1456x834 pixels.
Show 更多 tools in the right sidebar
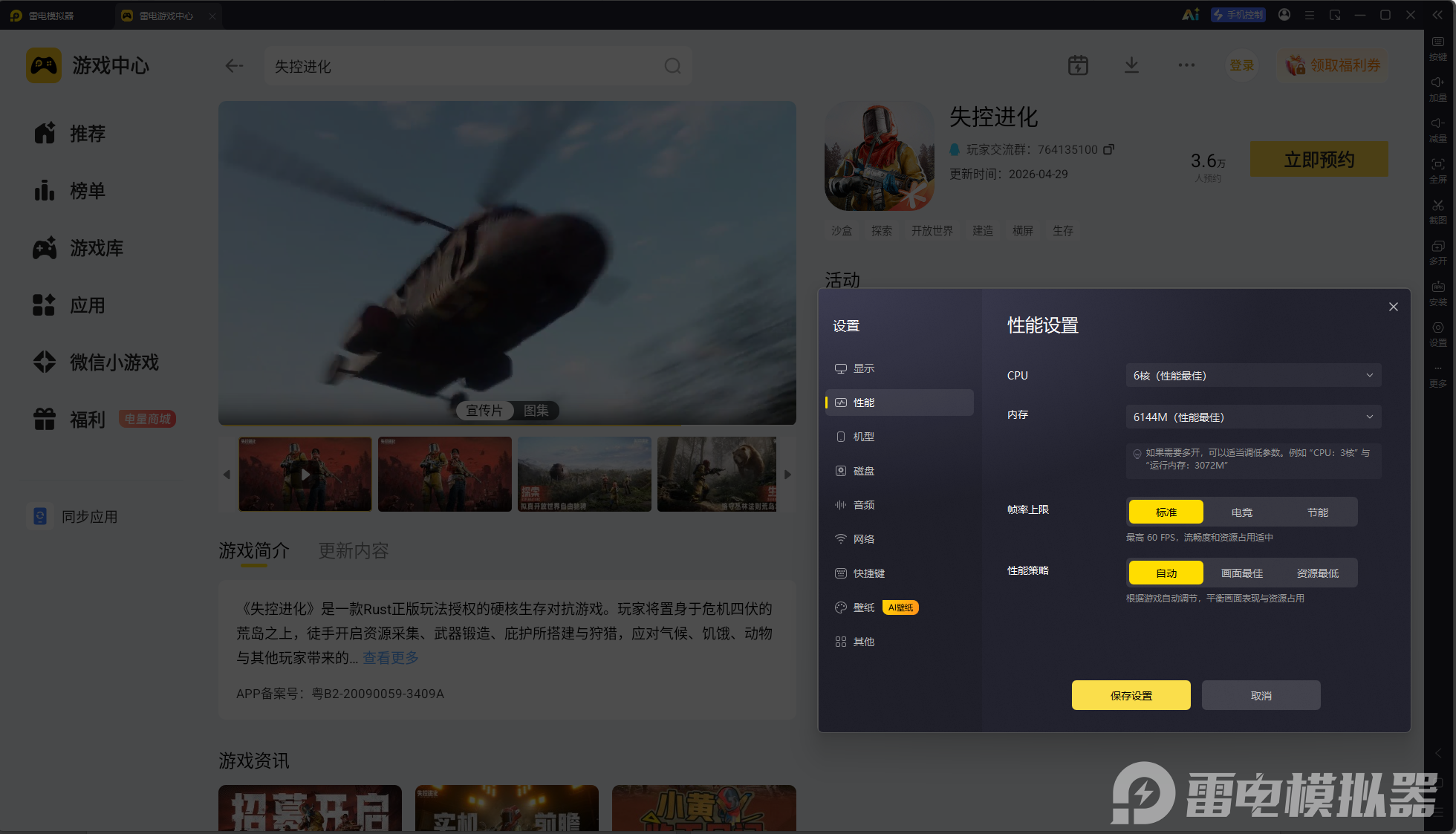[1438, 376]
